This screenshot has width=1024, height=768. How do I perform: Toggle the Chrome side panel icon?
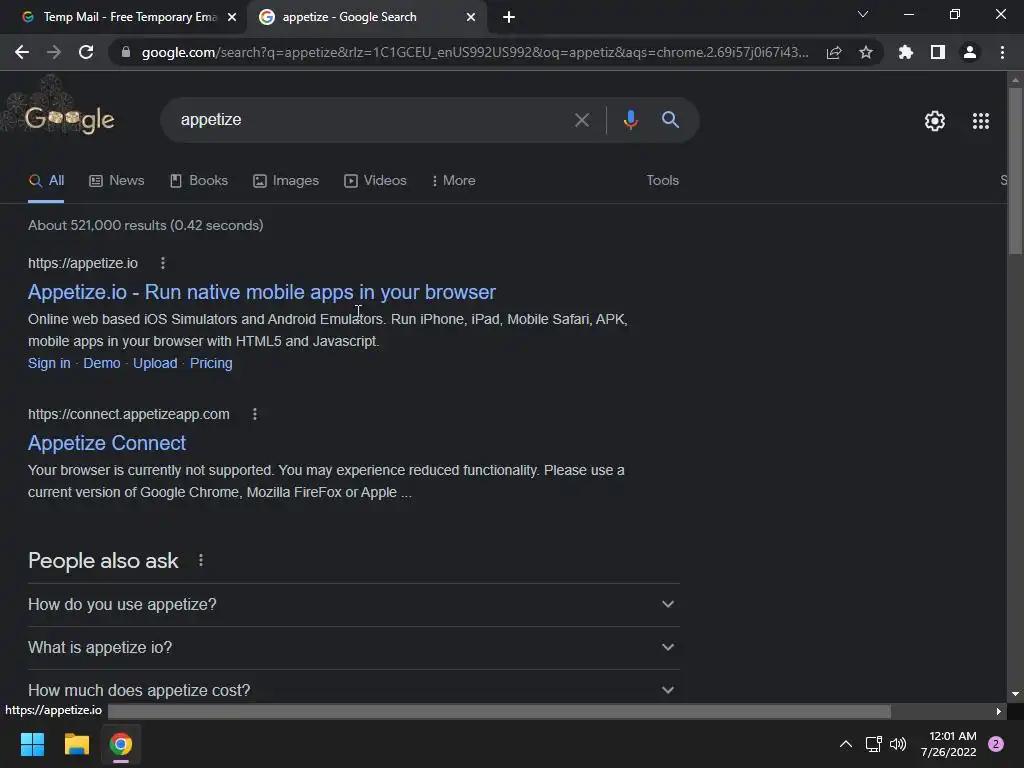tap(938, 52)
